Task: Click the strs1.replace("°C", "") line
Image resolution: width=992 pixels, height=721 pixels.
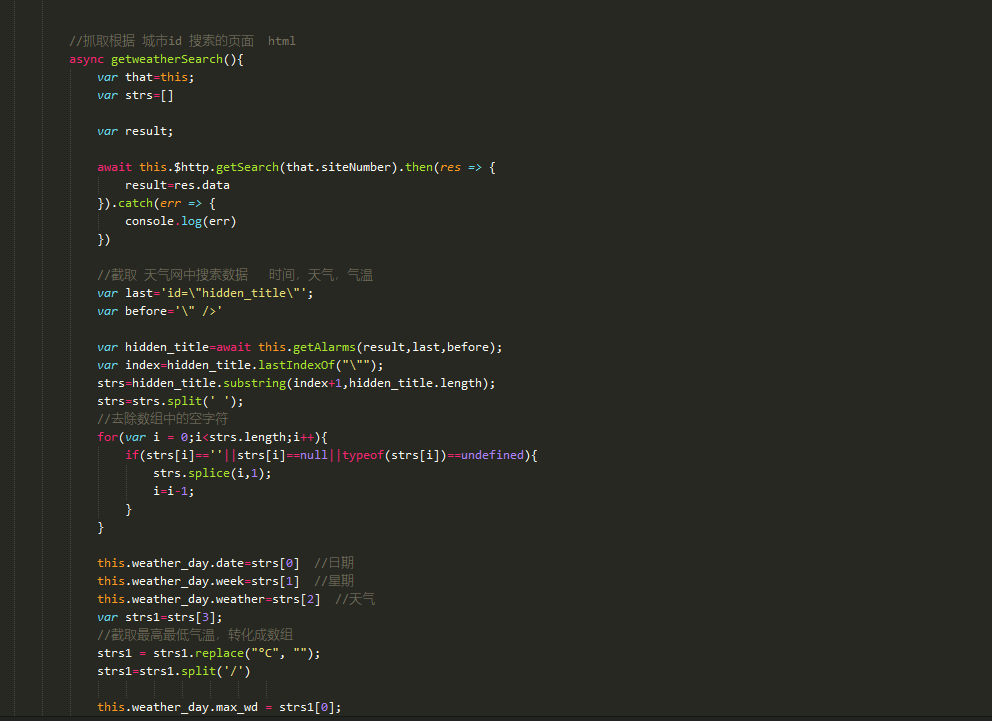Action: [209, 653]
